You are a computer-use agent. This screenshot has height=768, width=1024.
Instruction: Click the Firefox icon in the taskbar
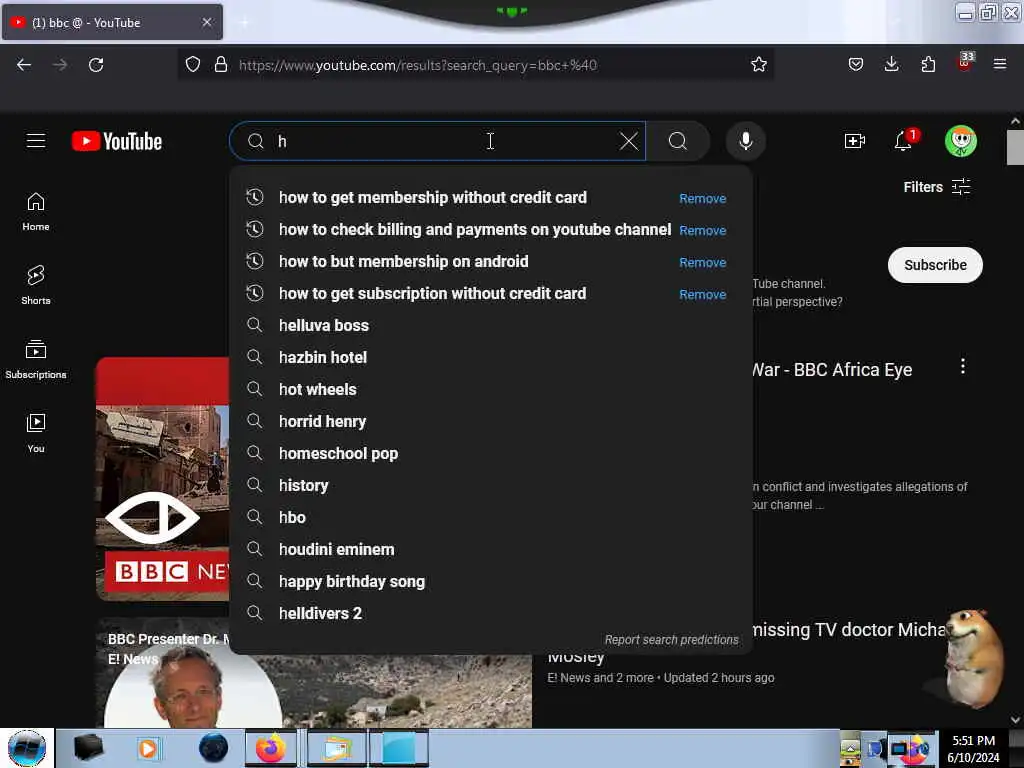click(270, 748)
